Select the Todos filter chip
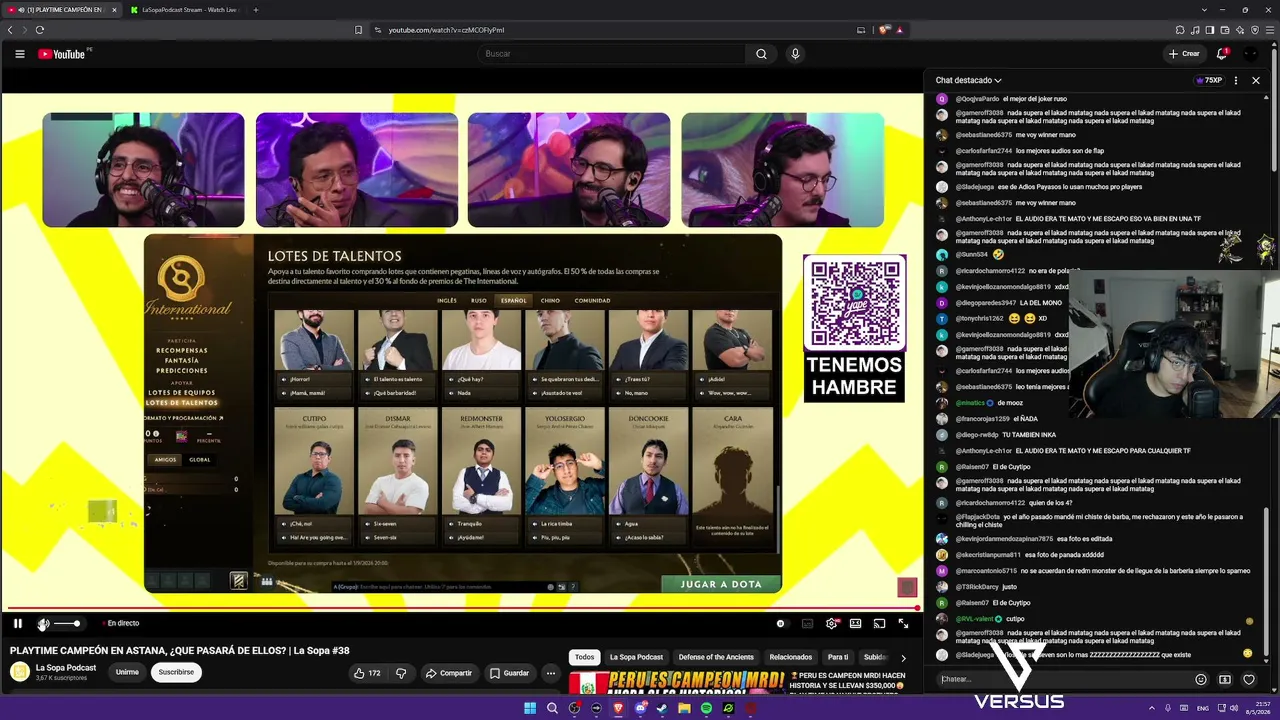Screen dimensions: 1280x720 coord(585,657)
